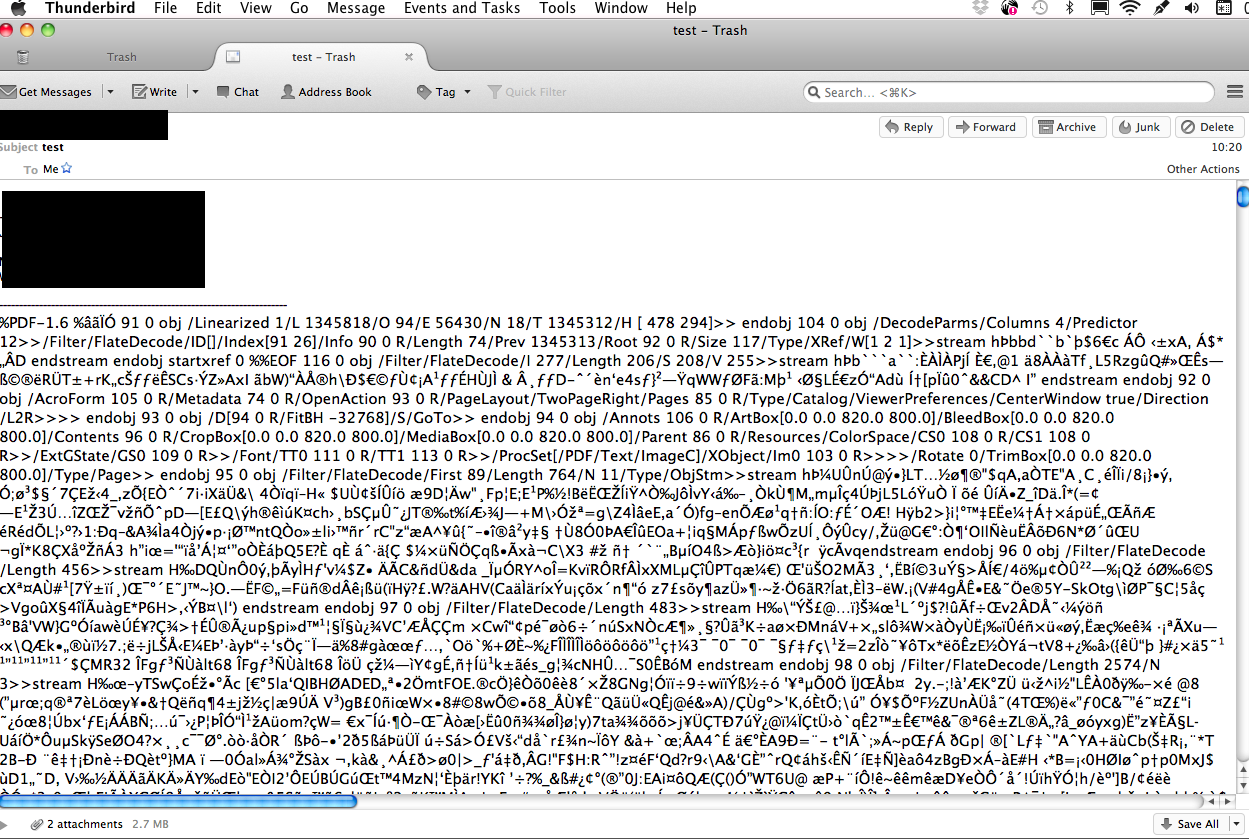This screenshot has height=839, width=1249.
Task: Click the horizontal scrollbar thumb
Action: [179, 801]
